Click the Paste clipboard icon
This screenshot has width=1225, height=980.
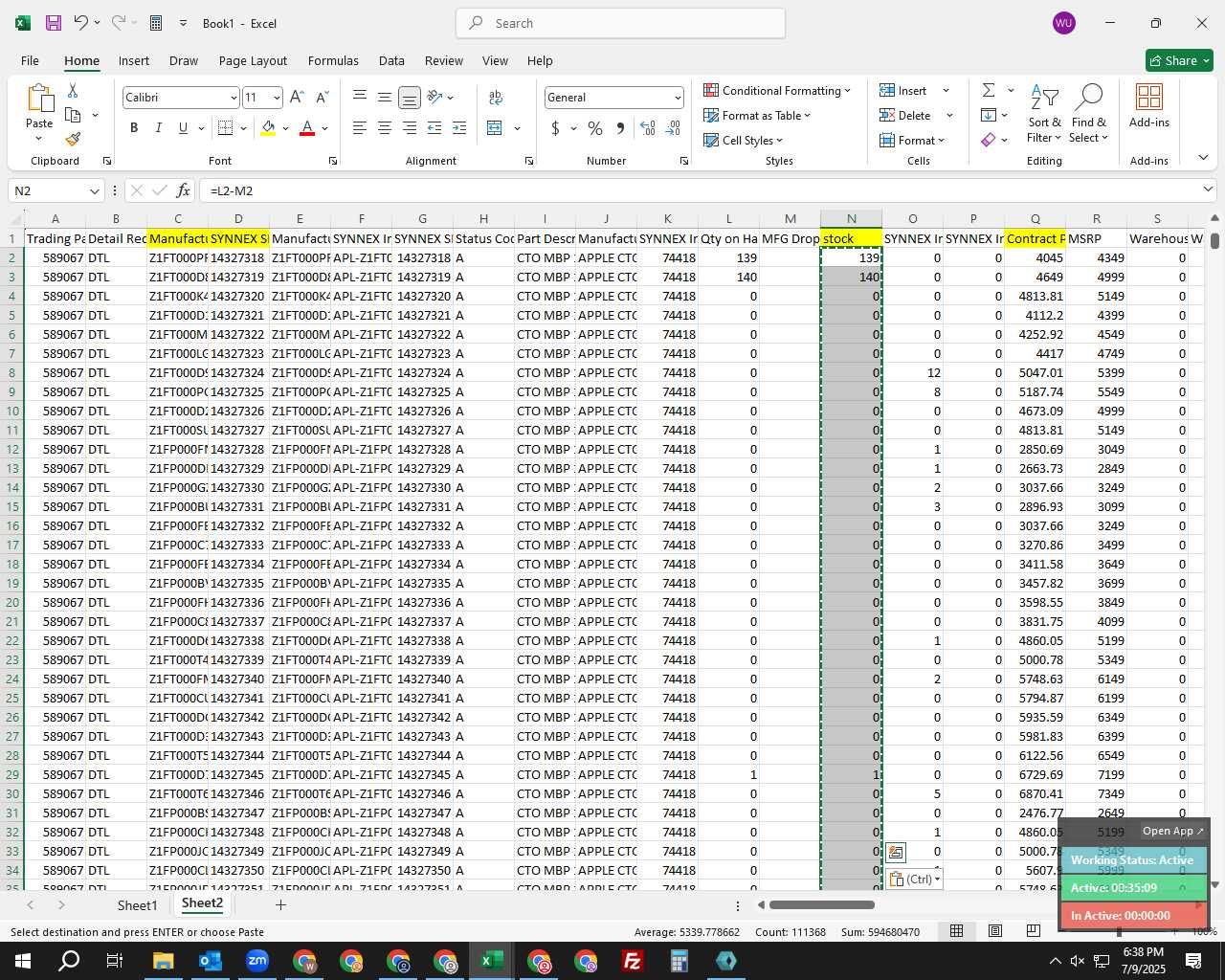tap(39, 99)
